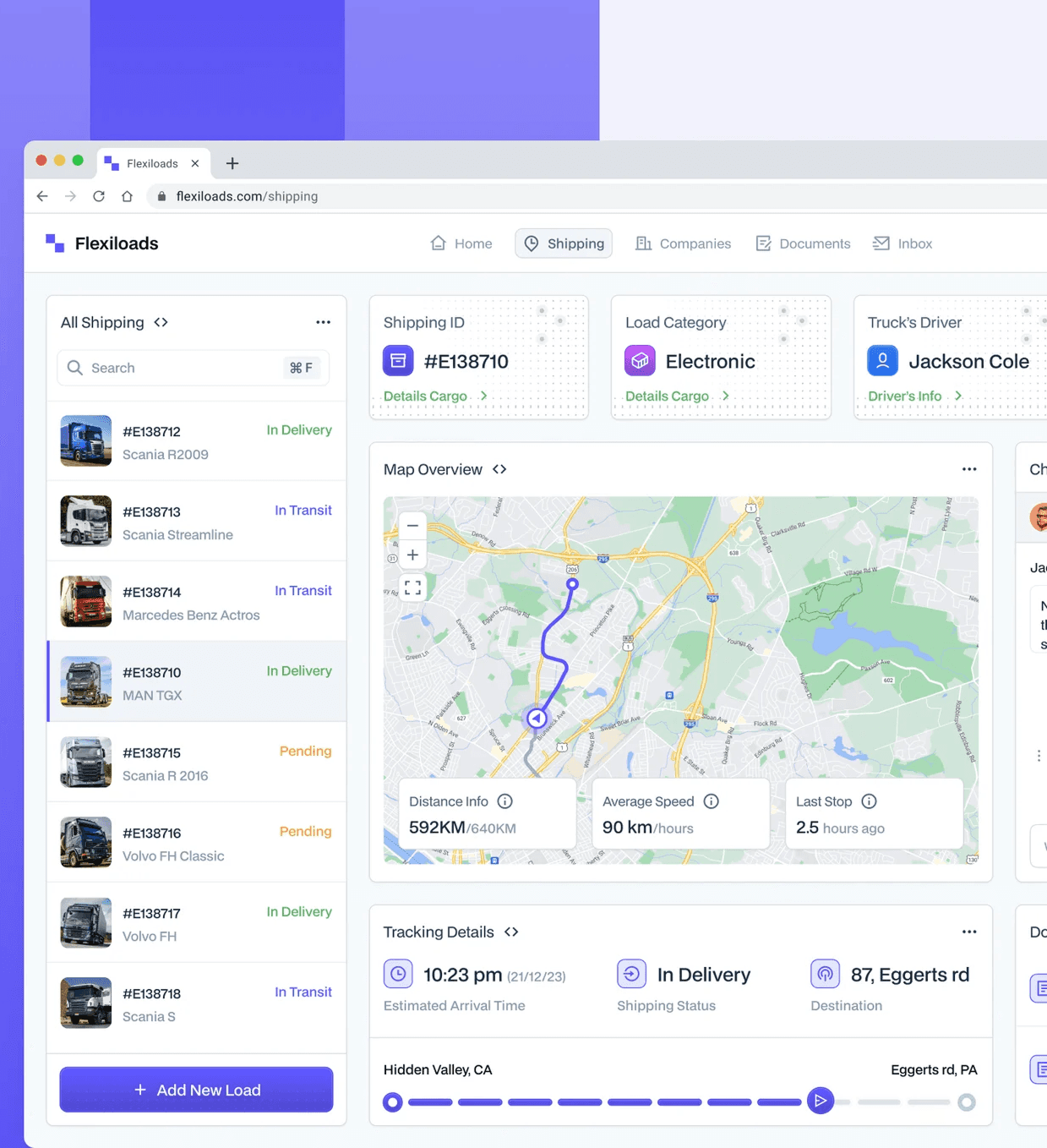This screenshot has height=1148, width=1047.
Task: Click the In Delivery status of #E138717
Action: point(299,911)
